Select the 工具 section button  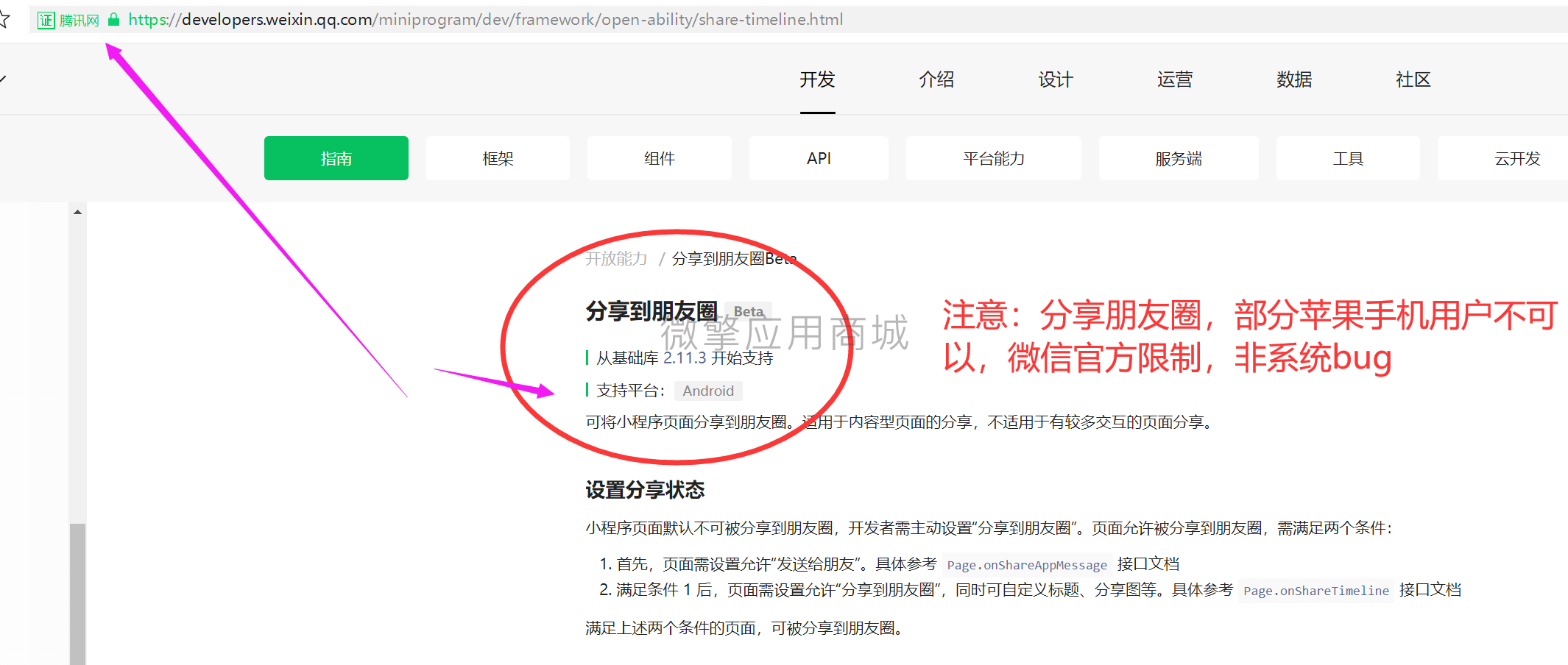pyautogui.click(x=1348, y=158)
